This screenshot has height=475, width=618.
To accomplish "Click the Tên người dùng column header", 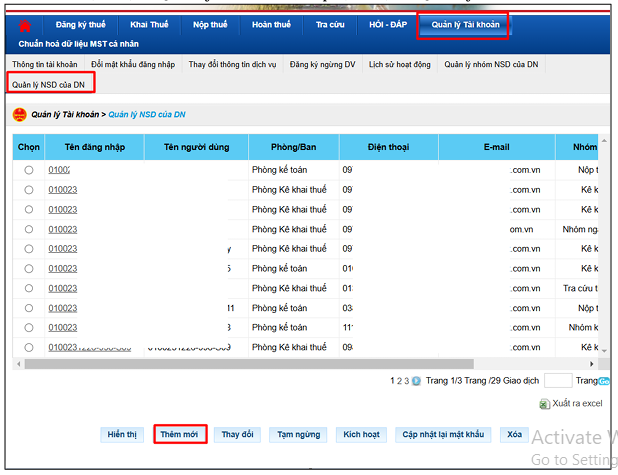I will (x=196, y=147).
